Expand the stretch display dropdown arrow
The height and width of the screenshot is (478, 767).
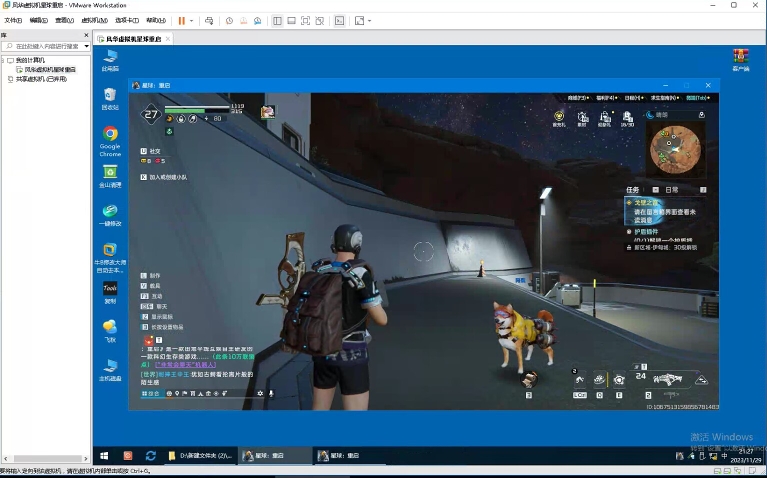click(x=369, y=21)
